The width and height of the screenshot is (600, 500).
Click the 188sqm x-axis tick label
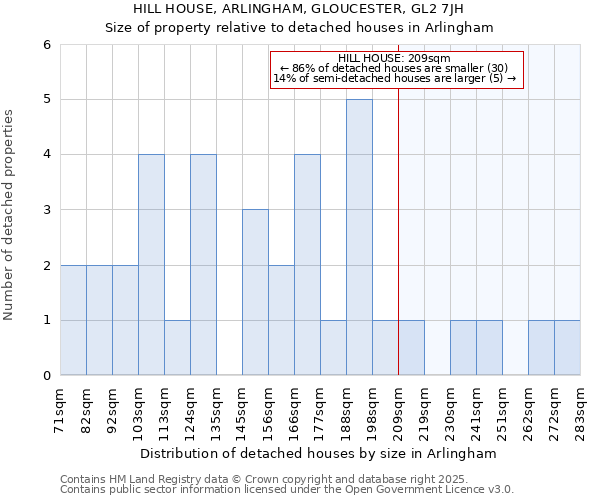pyautogui.click(x=347, y=412)
